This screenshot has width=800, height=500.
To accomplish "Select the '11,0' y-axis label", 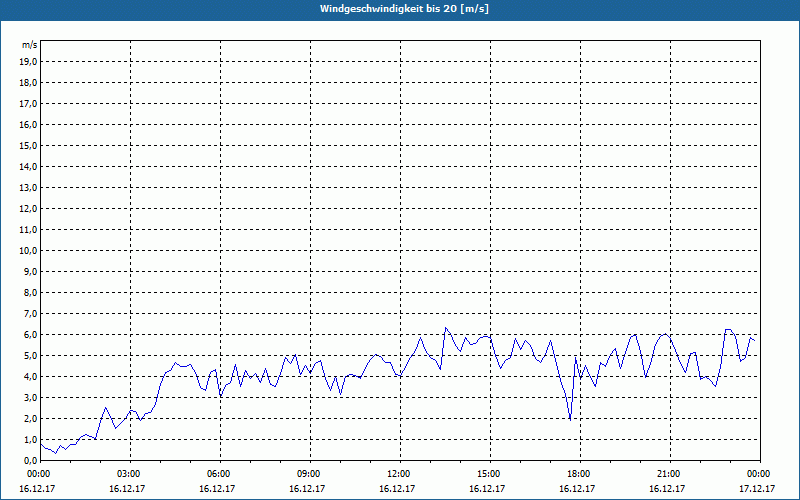I will [x=28, y=230].
